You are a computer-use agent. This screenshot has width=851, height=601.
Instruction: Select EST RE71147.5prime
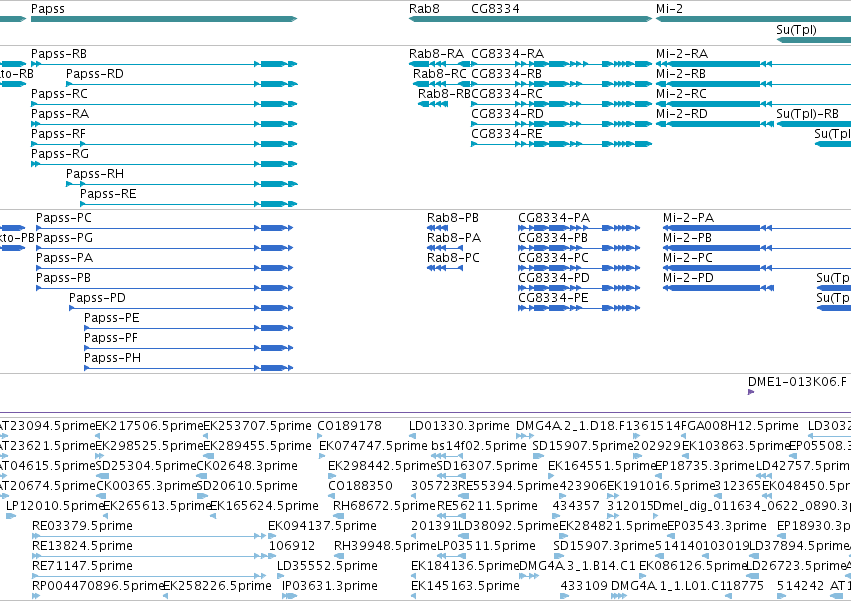[82, 566]
